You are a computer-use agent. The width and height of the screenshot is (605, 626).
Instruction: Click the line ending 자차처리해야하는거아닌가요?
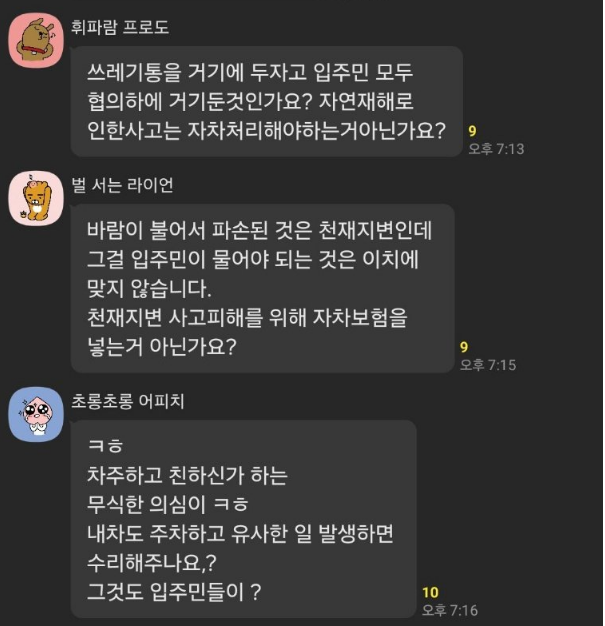(x=266, y=130)
